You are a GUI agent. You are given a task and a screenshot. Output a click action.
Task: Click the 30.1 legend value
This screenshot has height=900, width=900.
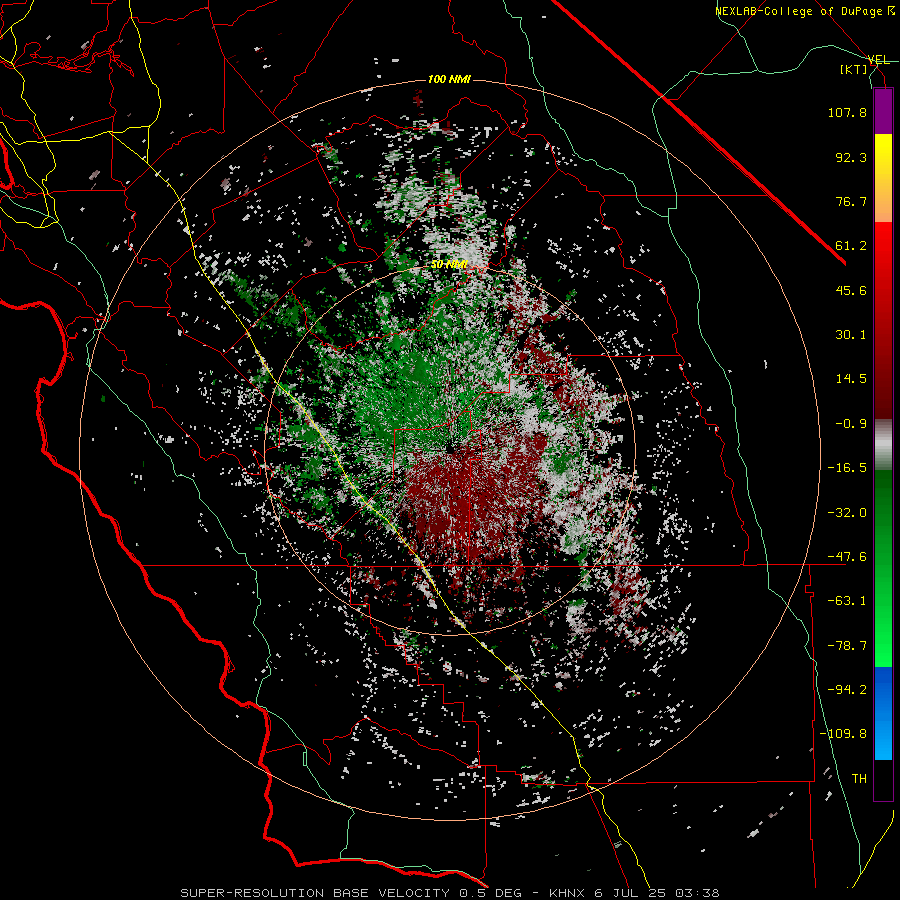851,335
